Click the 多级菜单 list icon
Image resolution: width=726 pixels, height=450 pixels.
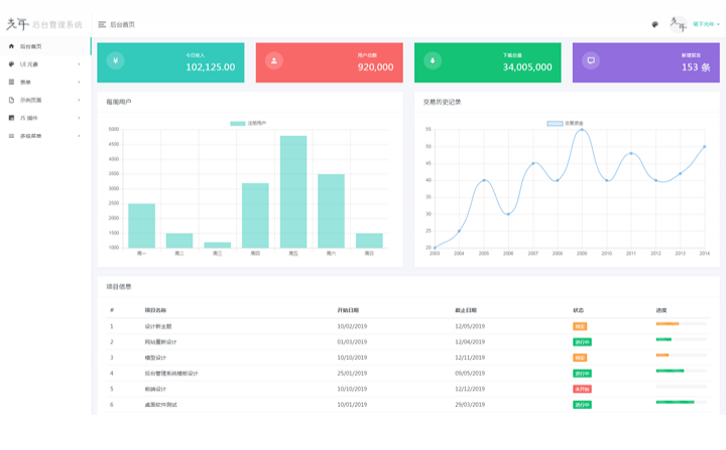pyautogui.click(x=12, y=136)
